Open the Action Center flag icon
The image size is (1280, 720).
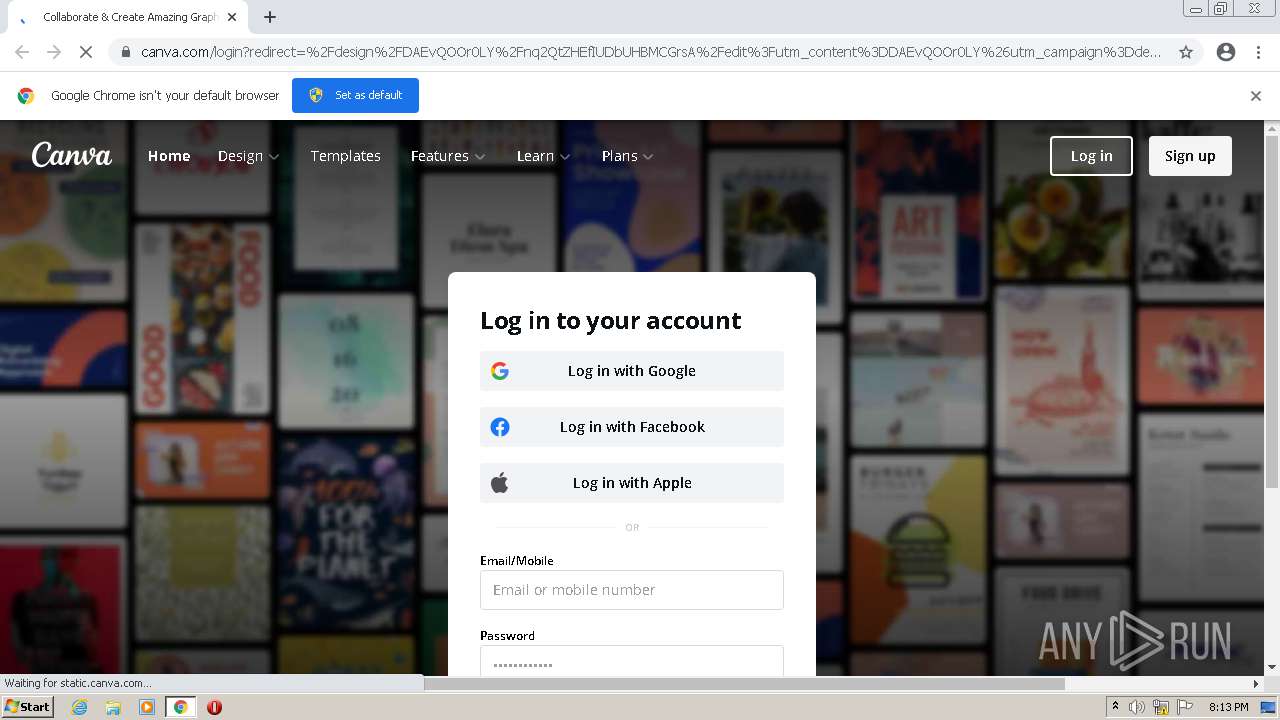[x=1185, y=707]
